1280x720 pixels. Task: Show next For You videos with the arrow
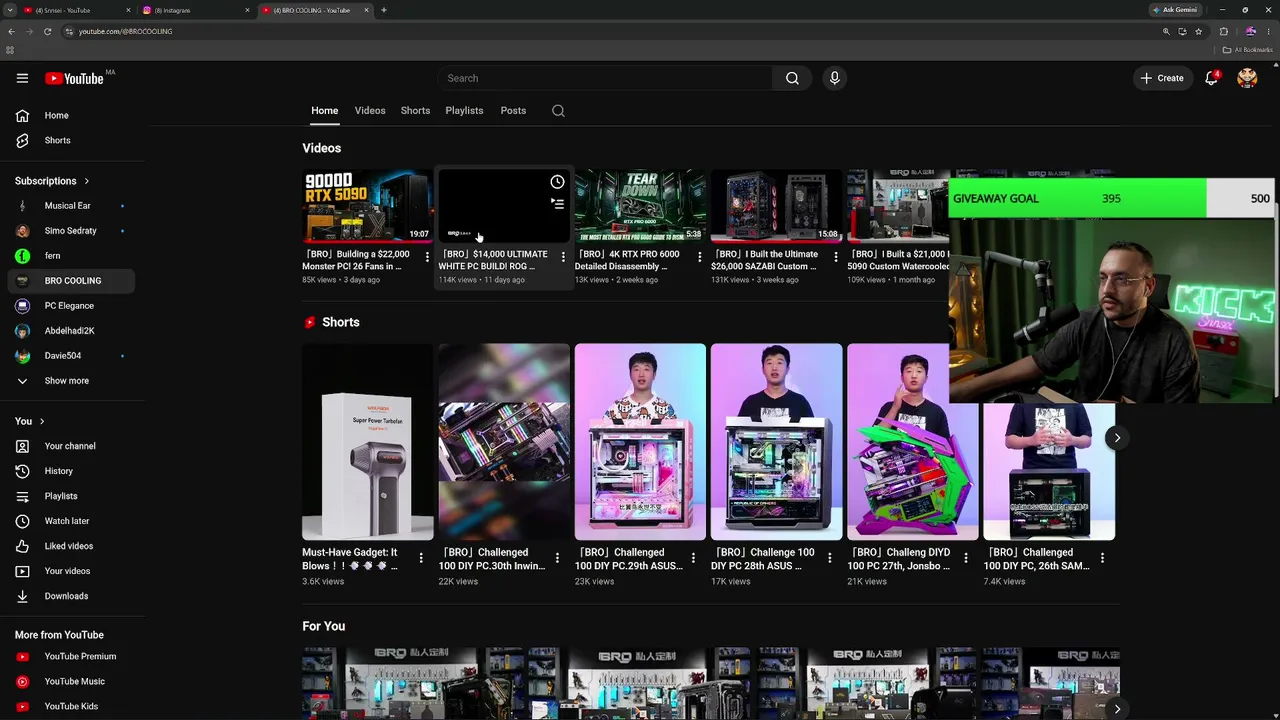(x=1117, y=709)
